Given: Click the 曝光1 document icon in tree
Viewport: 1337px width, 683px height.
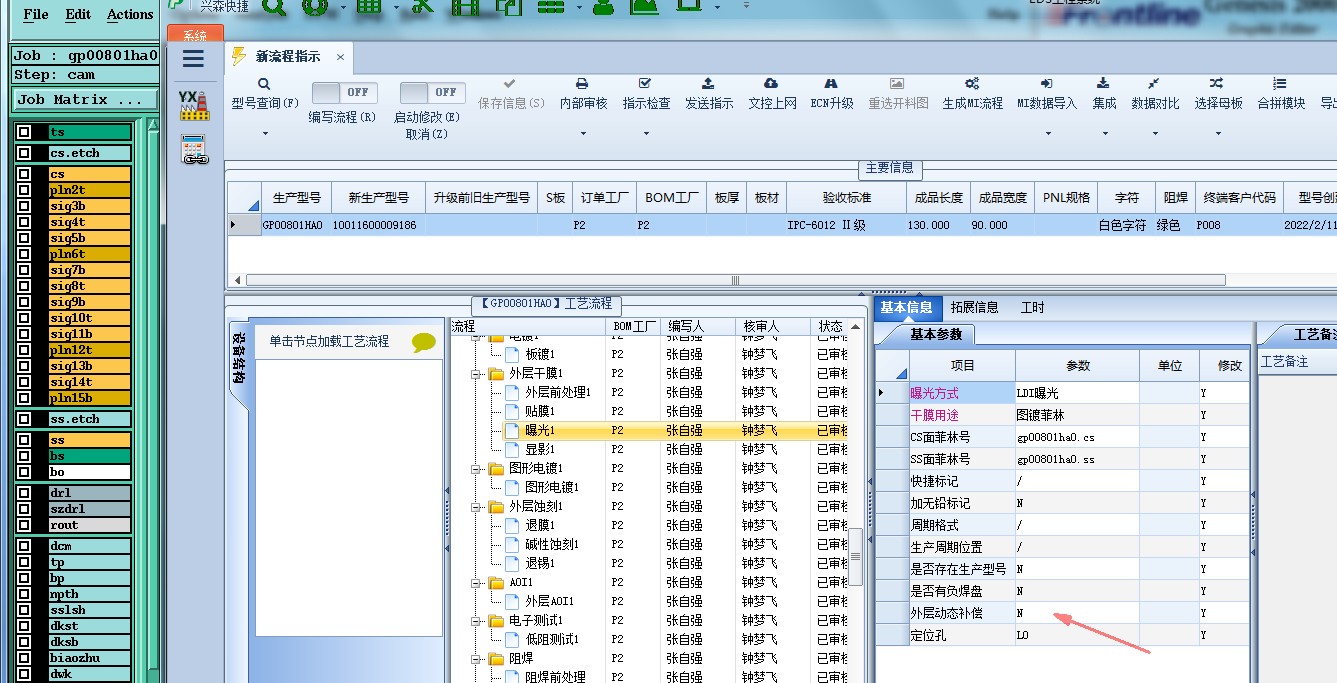Looking at the screenshot, I should [512, 430].
